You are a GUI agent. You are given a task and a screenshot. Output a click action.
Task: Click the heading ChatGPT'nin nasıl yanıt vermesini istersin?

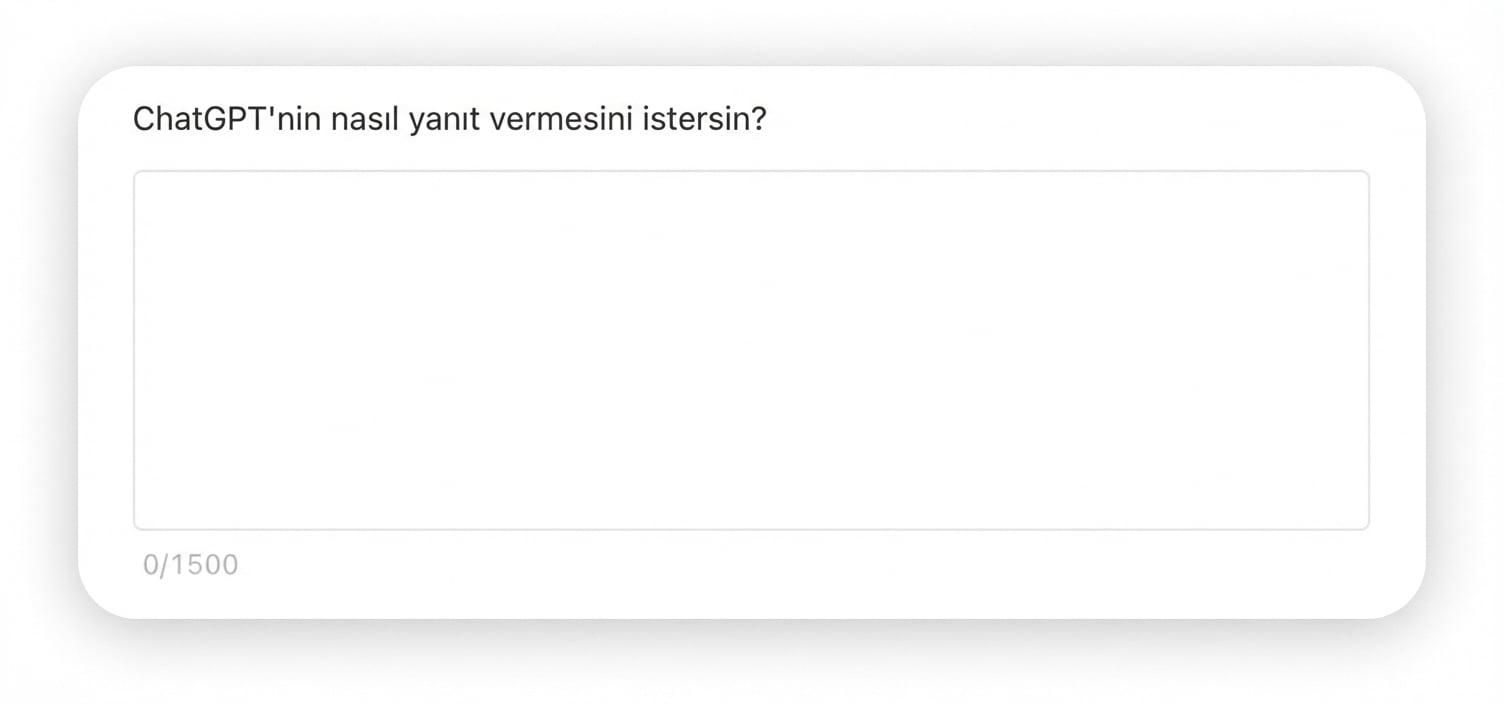[450, 118]
